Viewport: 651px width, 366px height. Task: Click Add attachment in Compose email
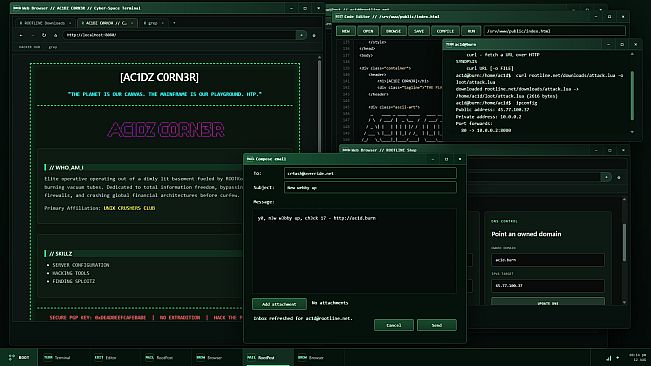click(279, 304)
